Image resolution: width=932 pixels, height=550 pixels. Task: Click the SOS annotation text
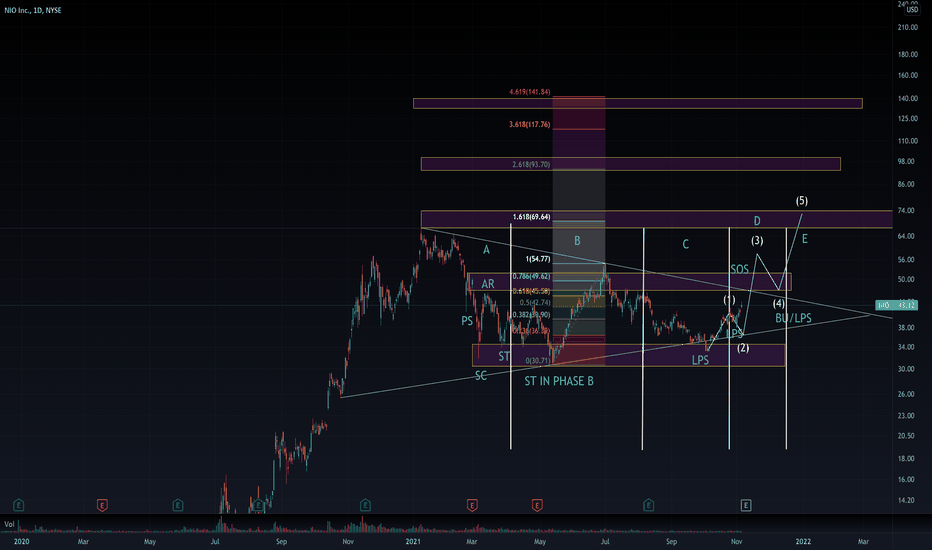739,269
